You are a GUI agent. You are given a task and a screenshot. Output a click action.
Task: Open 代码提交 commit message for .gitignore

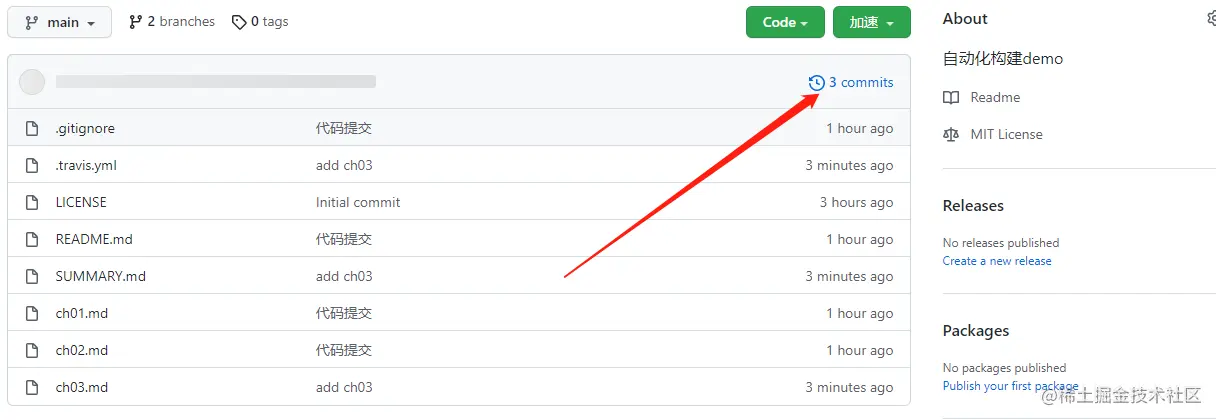344,128
